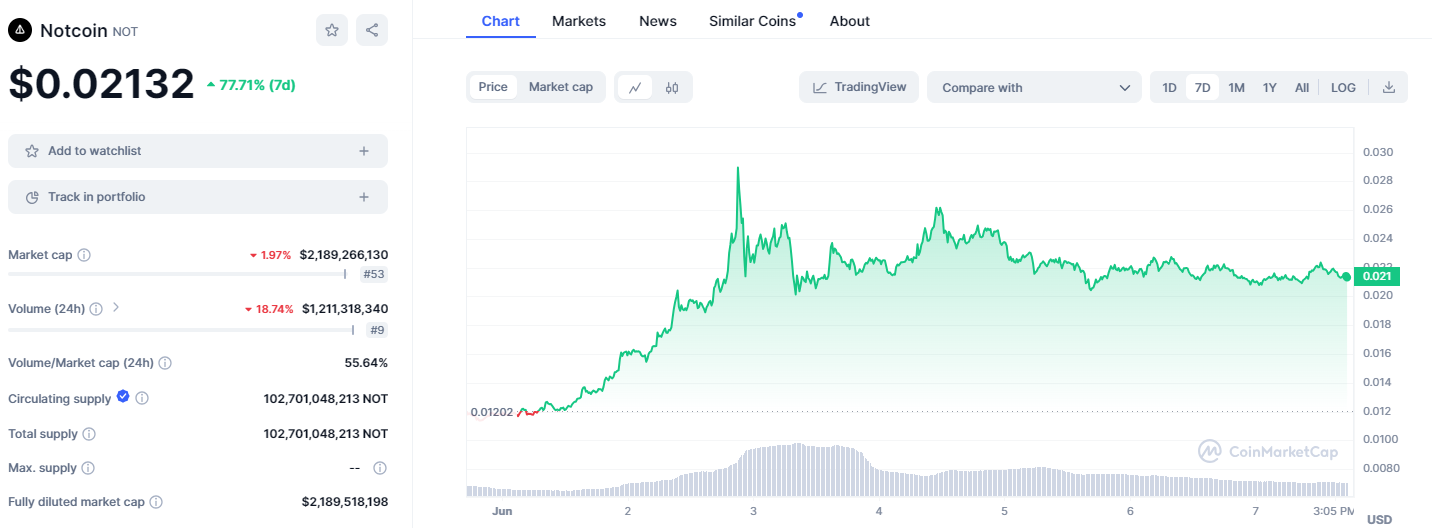Screen dimensions: 1432x528
Task: Click the share icon next to Notcoin
Action: (x=372, y=30)
